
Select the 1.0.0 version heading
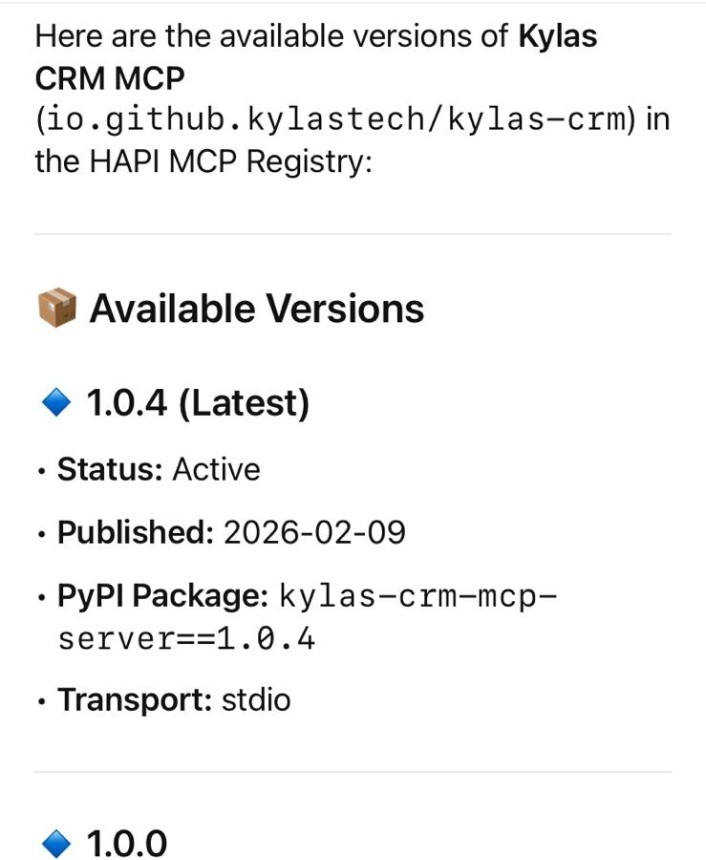[x=127, y=843]
